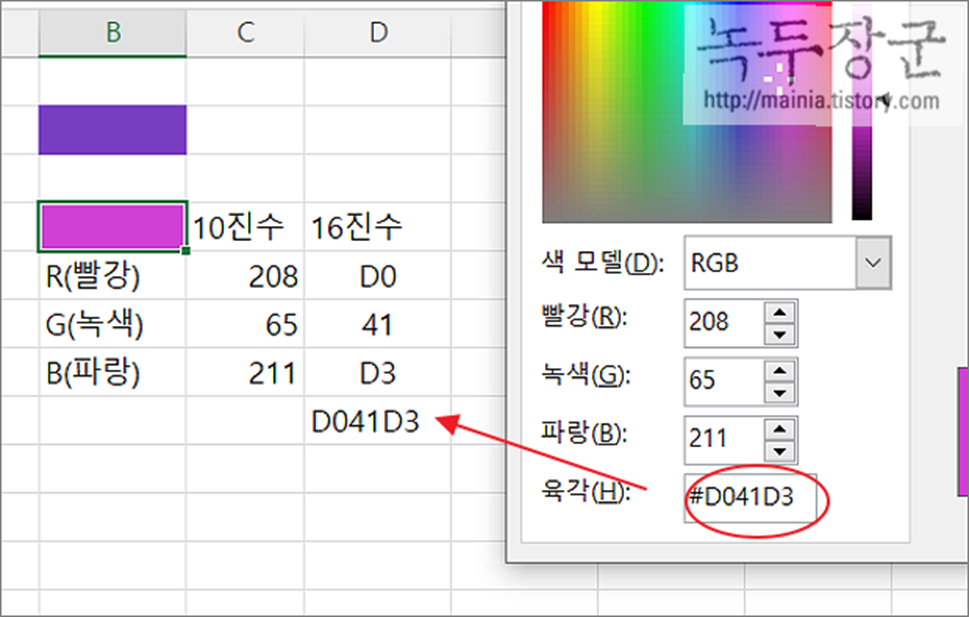Click the 파랑(B) label in the dialog

(584, 432)
